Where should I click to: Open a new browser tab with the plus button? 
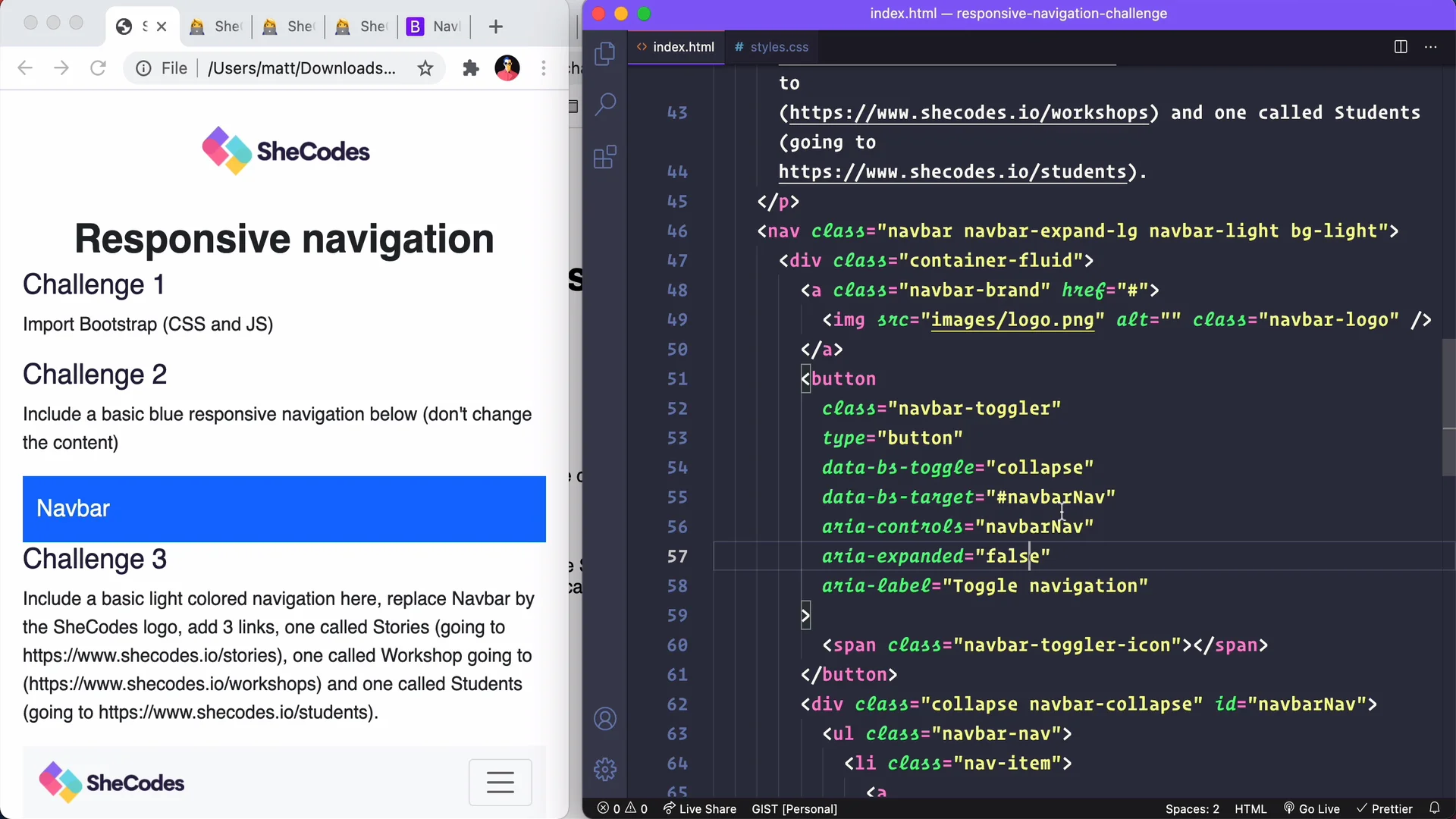click(x=496, y=27)
